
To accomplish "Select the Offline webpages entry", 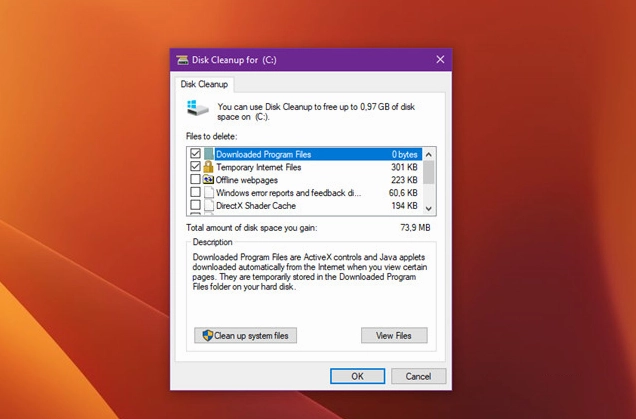I will pos(247,180).
